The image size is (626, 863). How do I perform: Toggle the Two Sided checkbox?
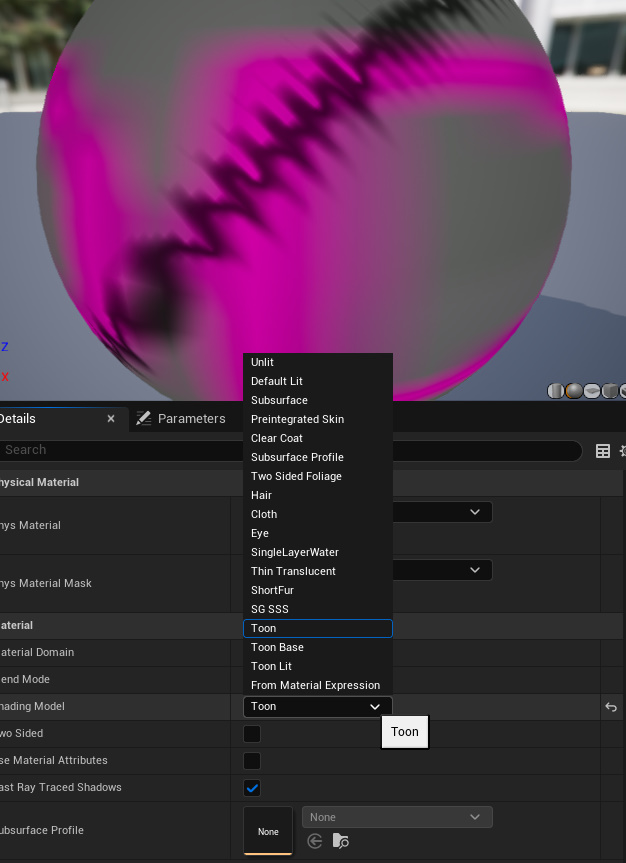pyautogui.click(x=253, y=734)
